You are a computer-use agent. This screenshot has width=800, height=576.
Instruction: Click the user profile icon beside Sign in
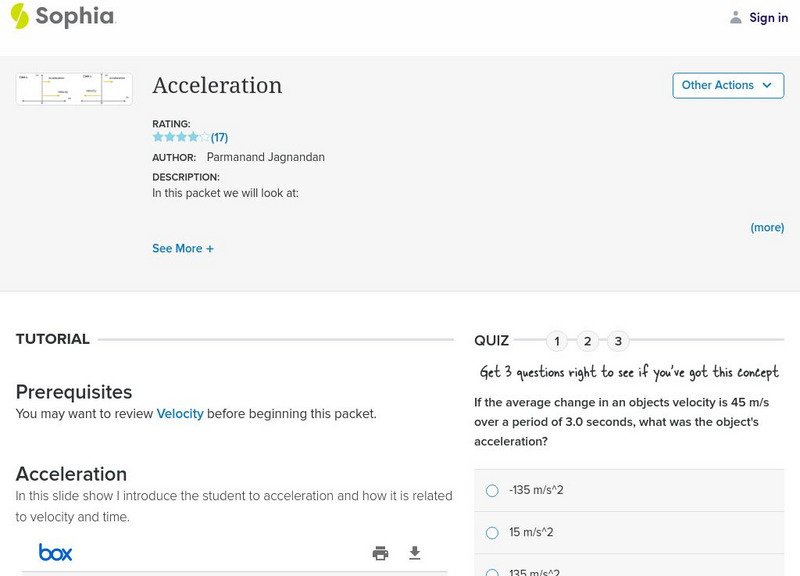[x=736, y=17]
